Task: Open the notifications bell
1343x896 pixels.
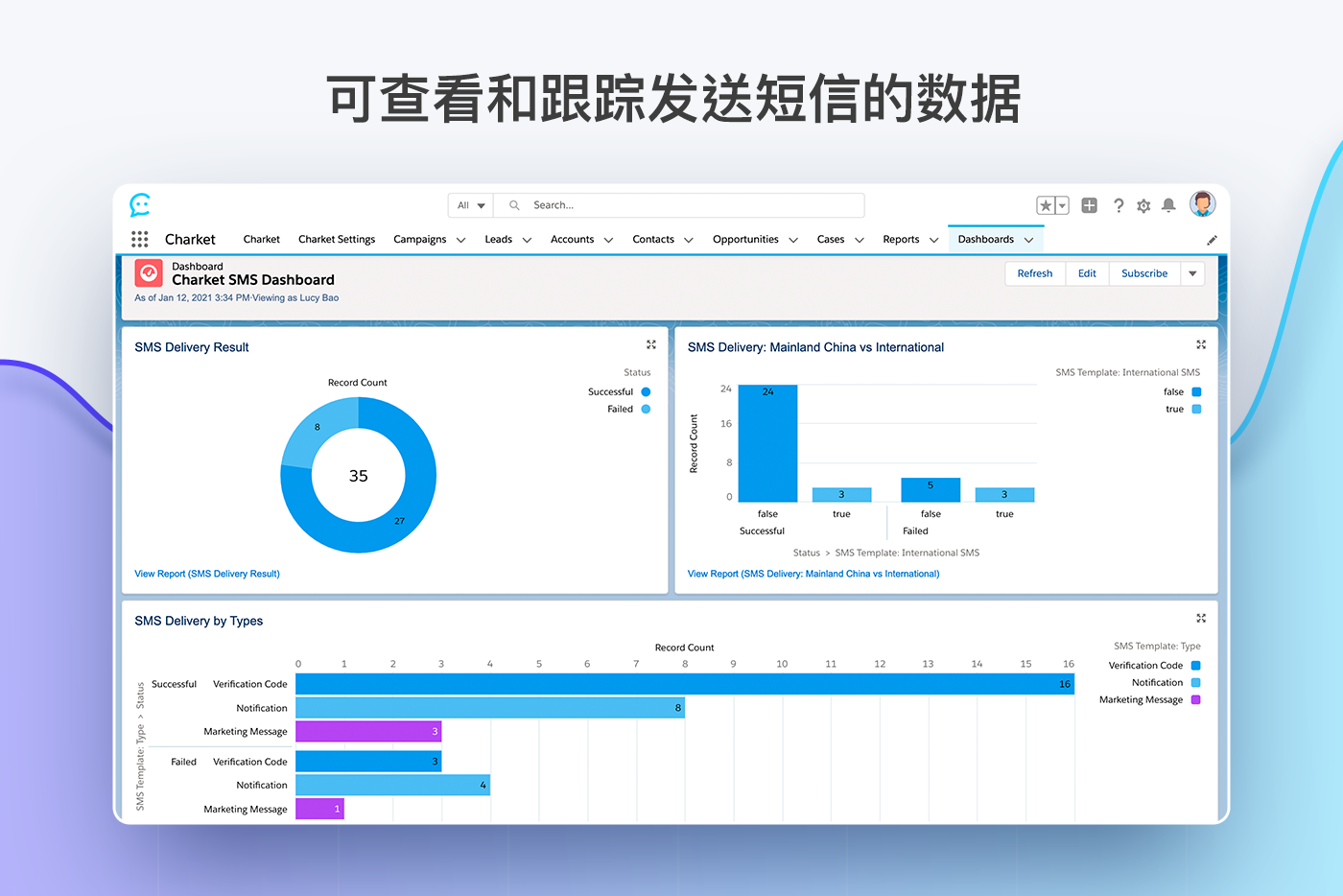Action: pyautogui.click(x=1168, y=205)
